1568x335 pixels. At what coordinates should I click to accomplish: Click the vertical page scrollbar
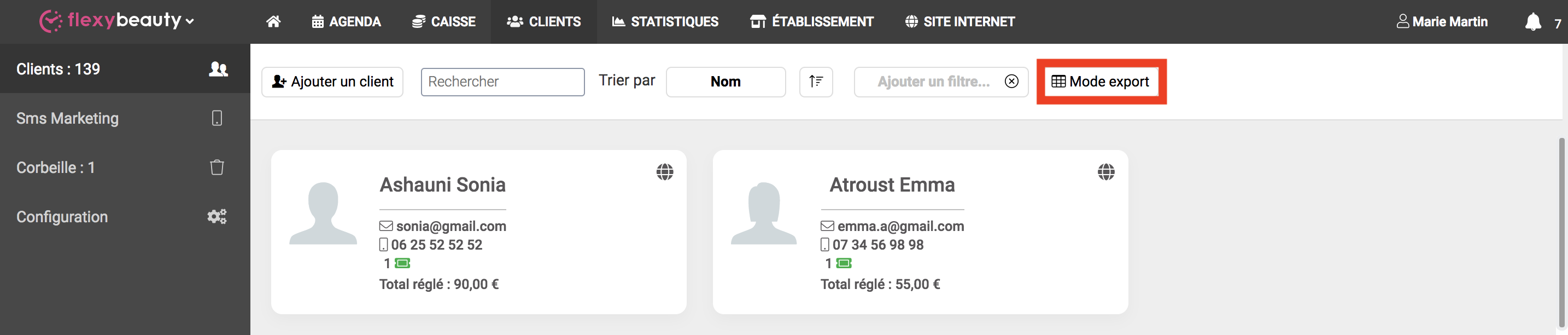[x=1562, y=232]
